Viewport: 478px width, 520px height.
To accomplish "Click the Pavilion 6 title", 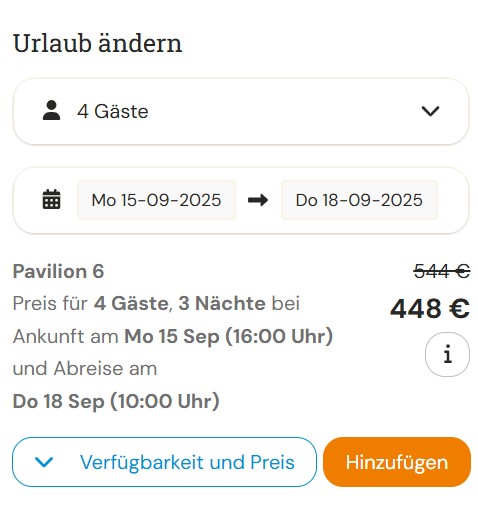I will (x=58, y=271).
